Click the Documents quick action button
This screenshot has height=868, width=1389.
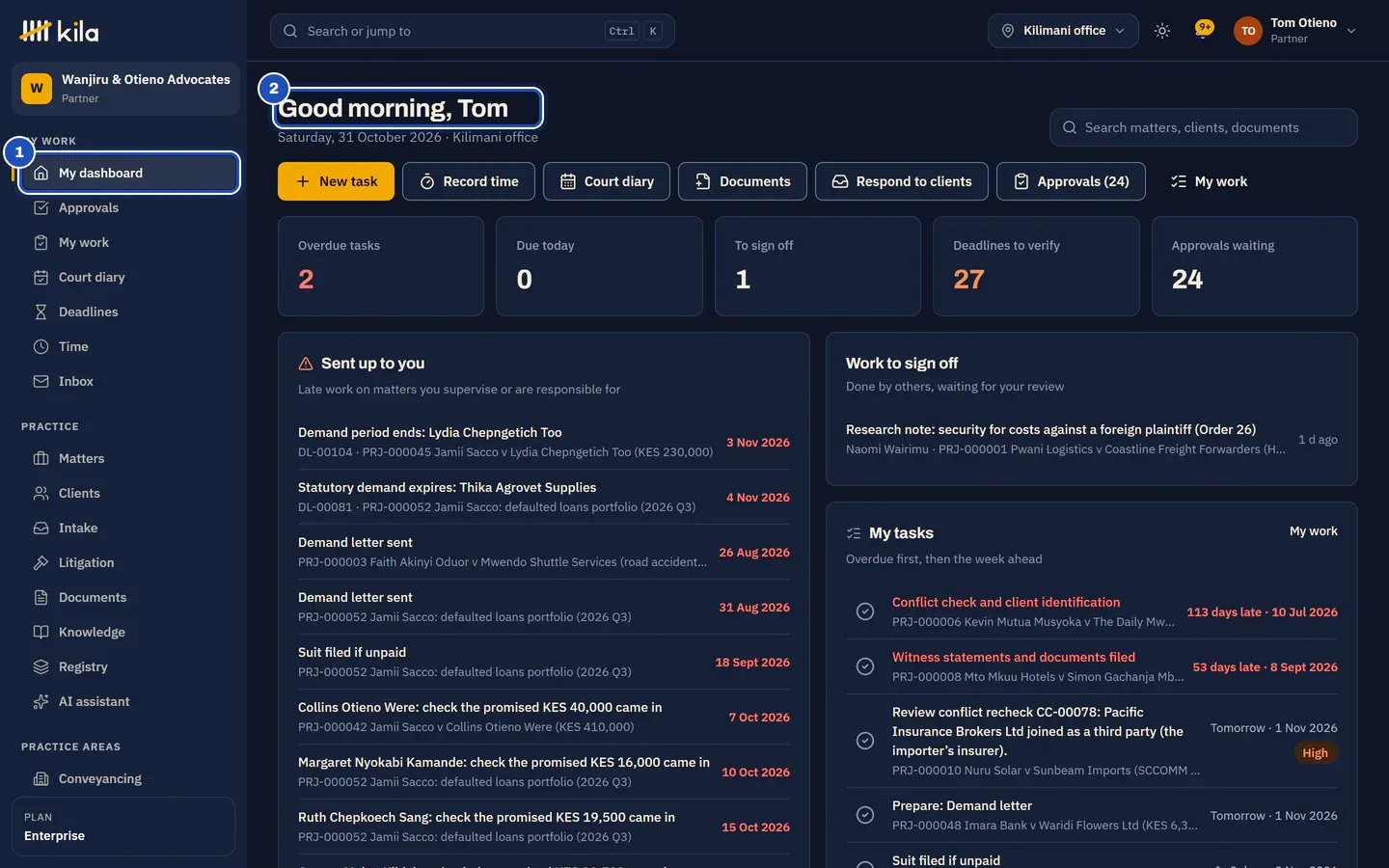tap(743, 181)
